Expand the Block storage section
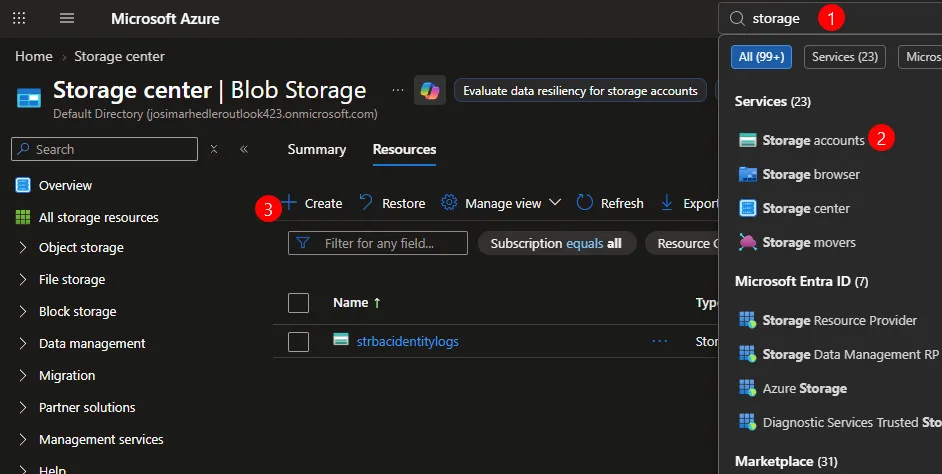942x474 pixels. click(23, 311)
